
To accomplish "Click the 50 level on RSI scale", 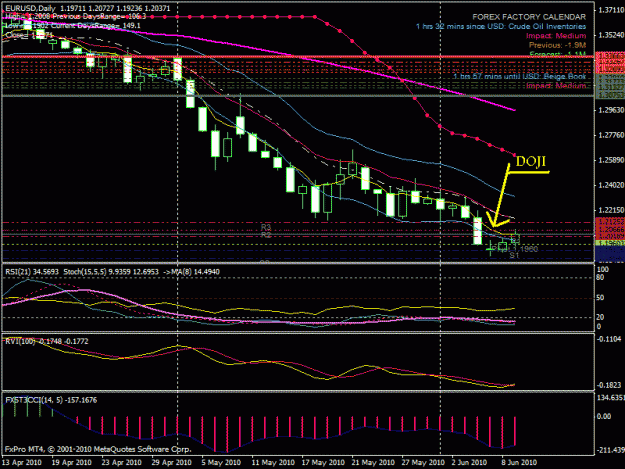I will point(601,298).
